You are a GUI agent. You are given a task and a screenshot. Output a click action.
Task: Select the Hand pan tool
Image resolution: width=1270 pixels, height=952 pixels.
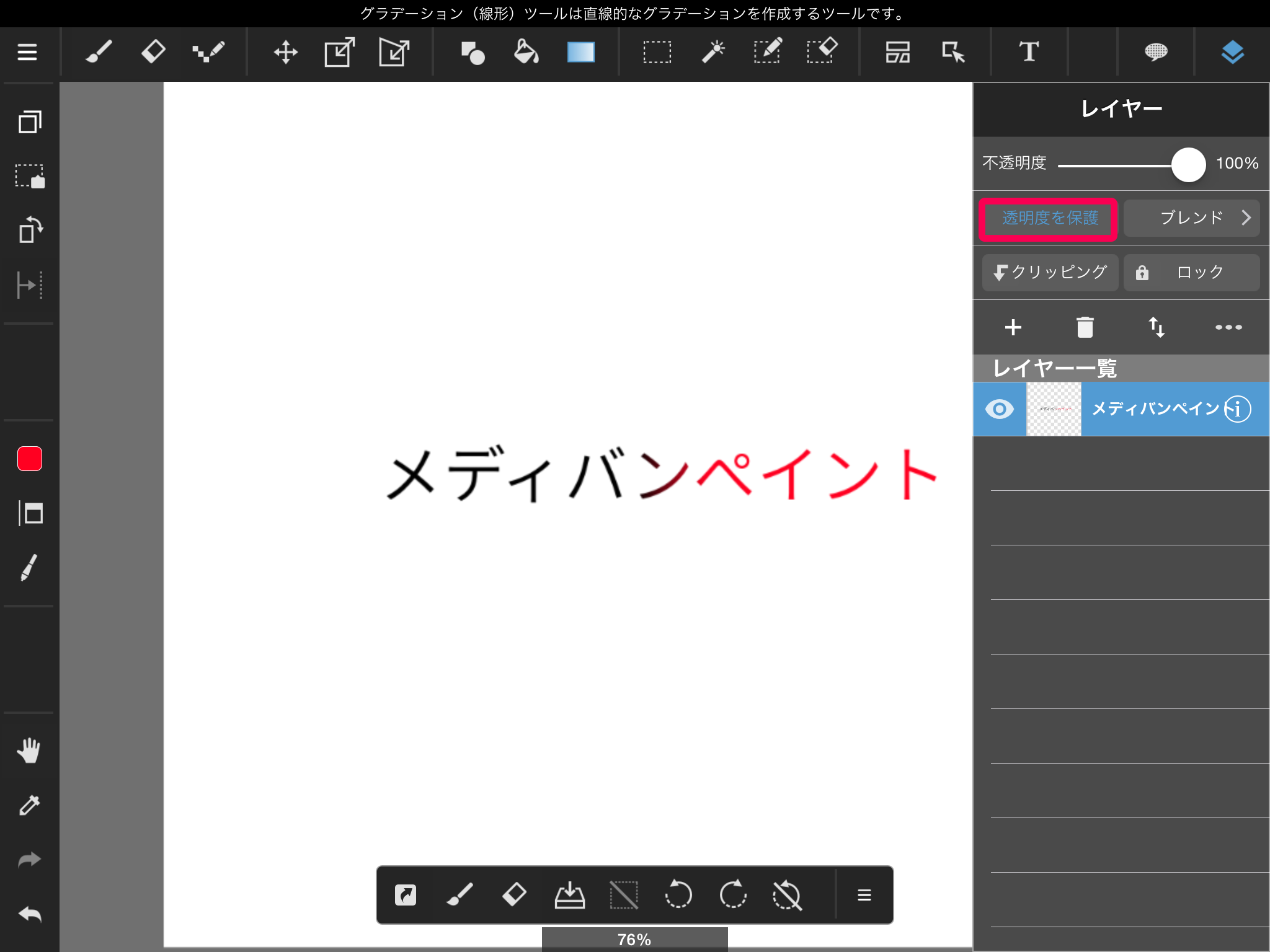[x=29, y=751]
